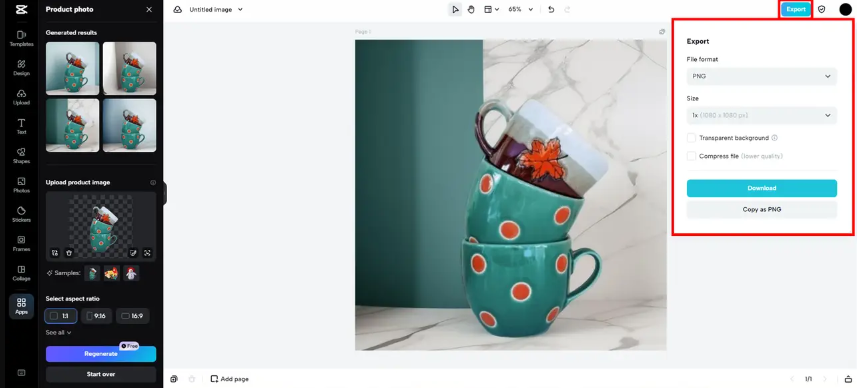Image resolution: width=857 pixels, height=388 pixels.
Task: Open the profile avatar menu
Action: tap(846, 9)
